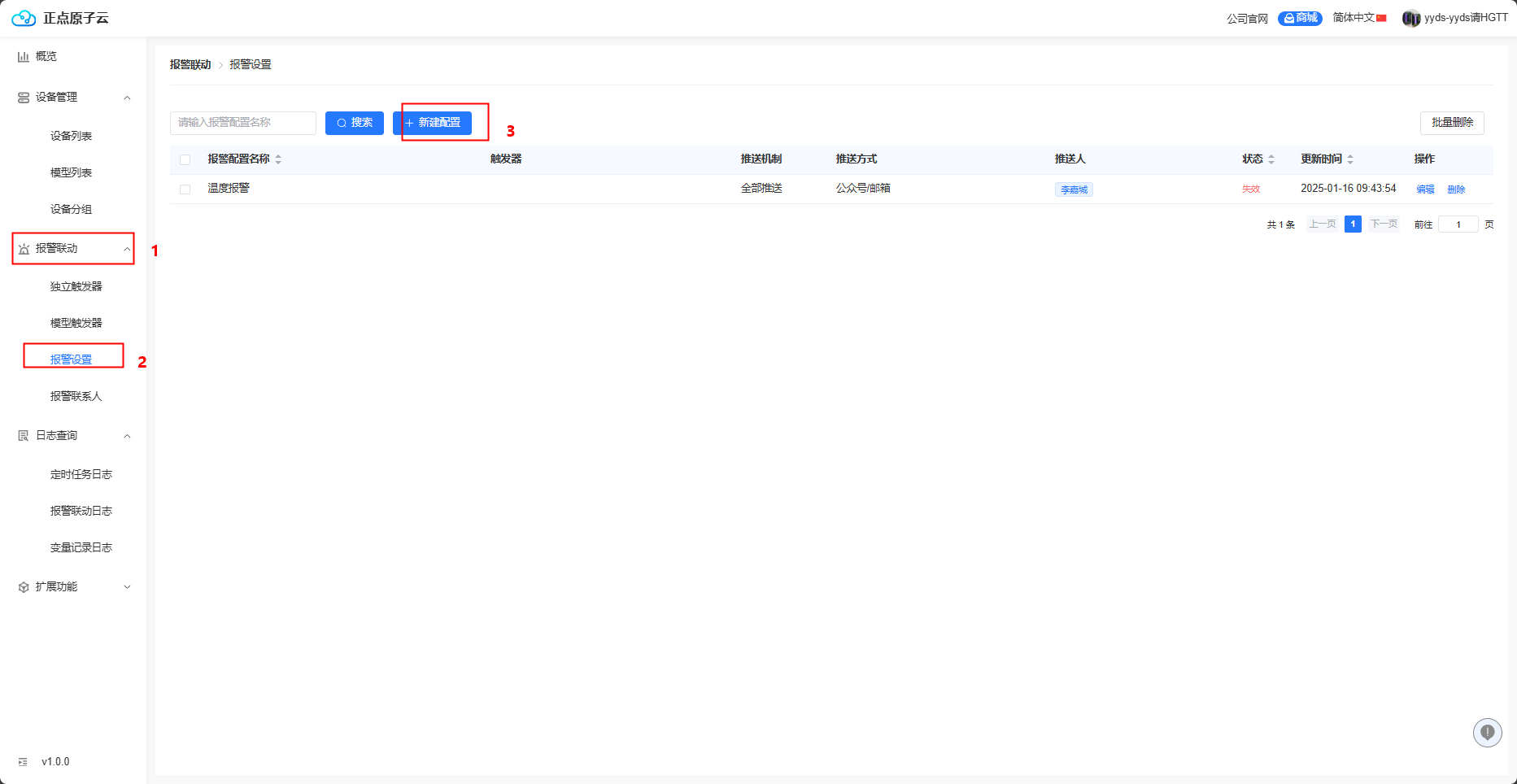Viewport: 1517px width, 784px height.
Task: Open 报警联系人 menu item
Action: click(x=76, y=396)
